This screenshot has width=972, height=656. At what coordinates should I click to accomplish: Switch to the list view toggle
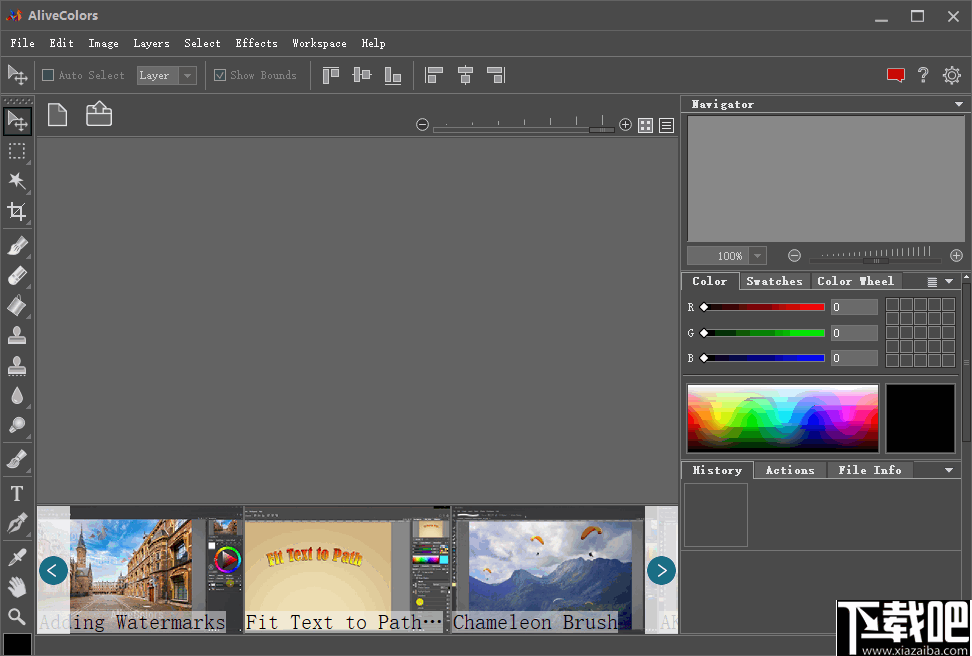(667, 125)
